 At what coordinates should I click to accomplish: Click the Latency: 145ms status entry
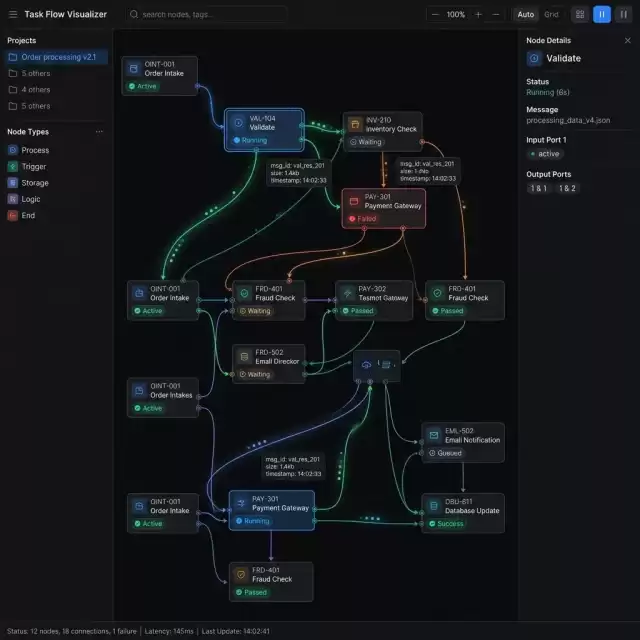coord(169,631)
